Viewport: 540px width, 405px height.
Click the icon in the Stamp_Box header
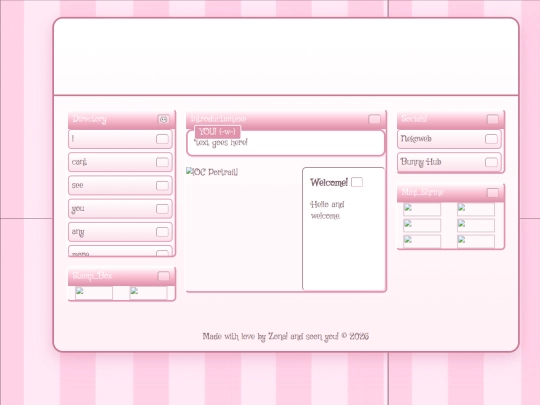164,276
